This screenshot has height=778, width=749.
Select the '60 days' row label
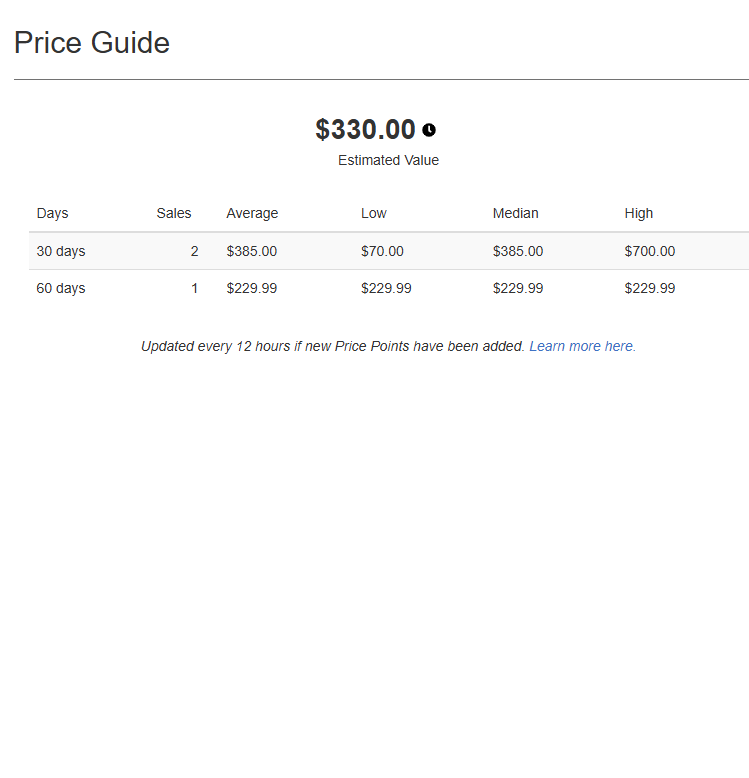click(x=61, y=288)
